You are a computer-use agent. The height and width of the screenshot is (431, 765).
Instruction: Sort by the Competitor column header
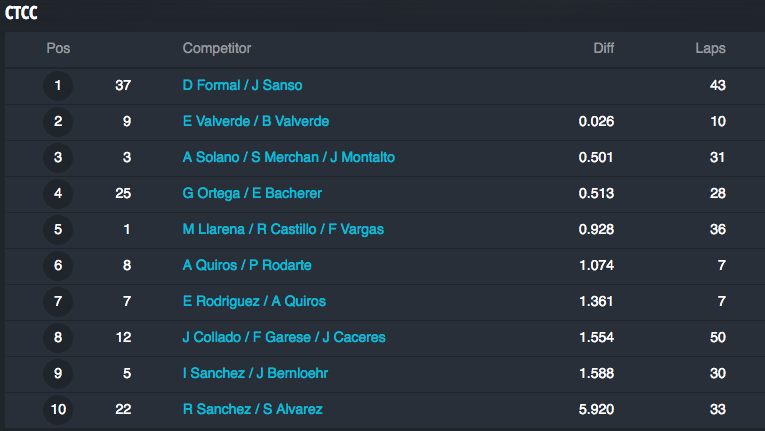point(217,49)
